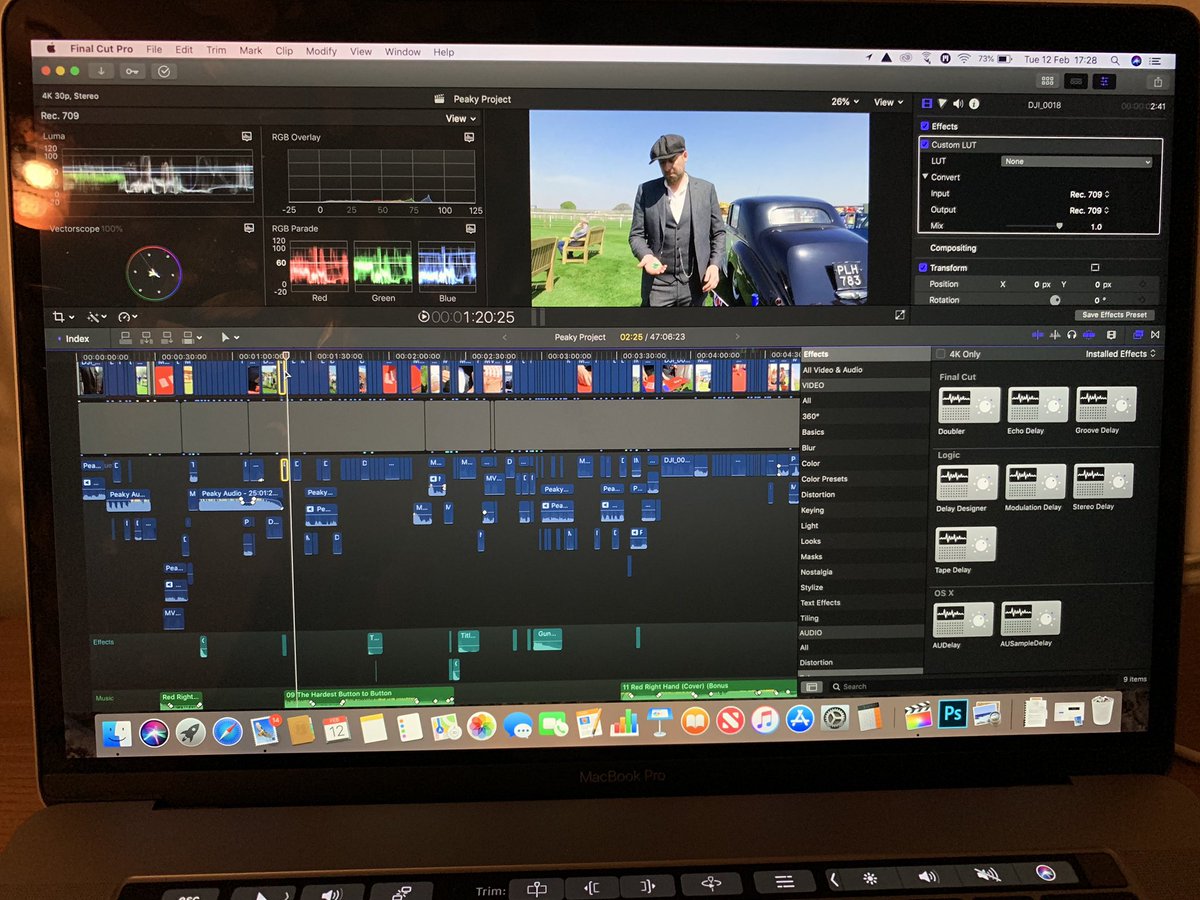1200x900 pixels.
Task: Open the keyword editor key icon
Action: (132, 71)
